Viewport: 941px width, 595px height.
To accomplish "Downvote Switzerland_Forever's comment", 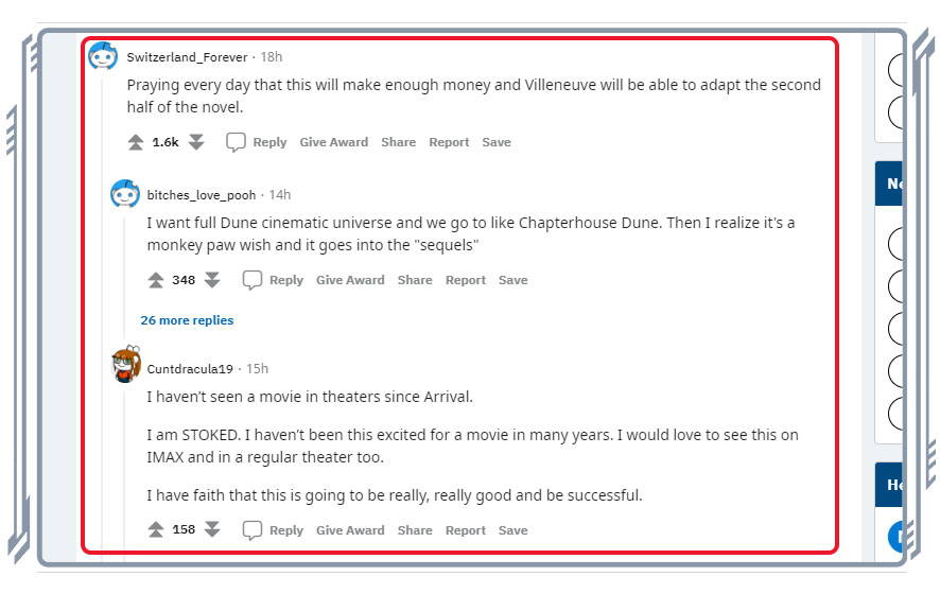I will [196, 143].
